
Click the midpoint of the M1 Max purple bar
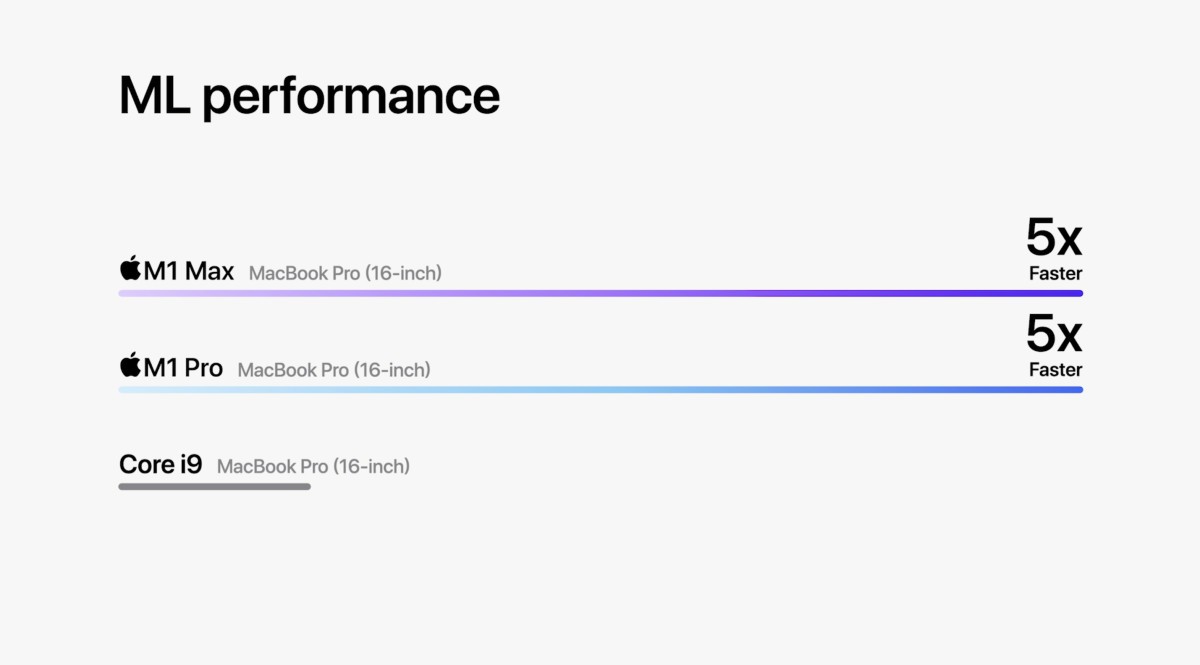coord(600,293)
